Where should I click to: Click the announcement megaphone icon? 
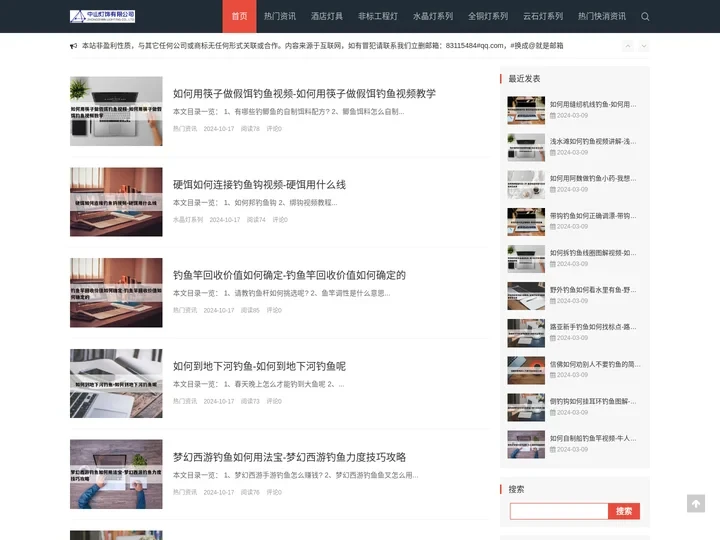click(x=73, y=46)
